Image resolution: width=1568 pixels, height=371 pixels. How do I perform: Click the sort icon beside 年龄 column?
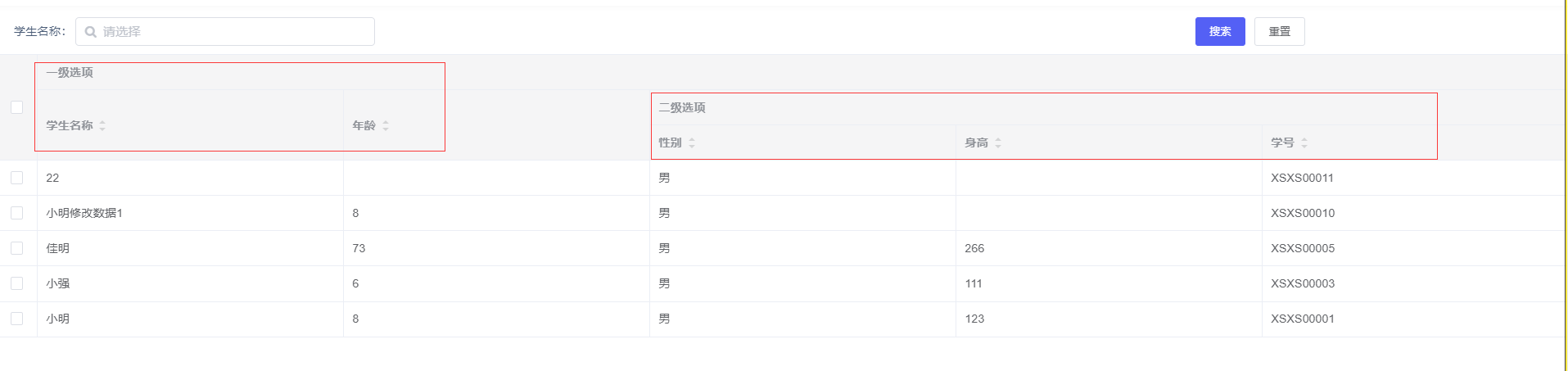point(386,126)
